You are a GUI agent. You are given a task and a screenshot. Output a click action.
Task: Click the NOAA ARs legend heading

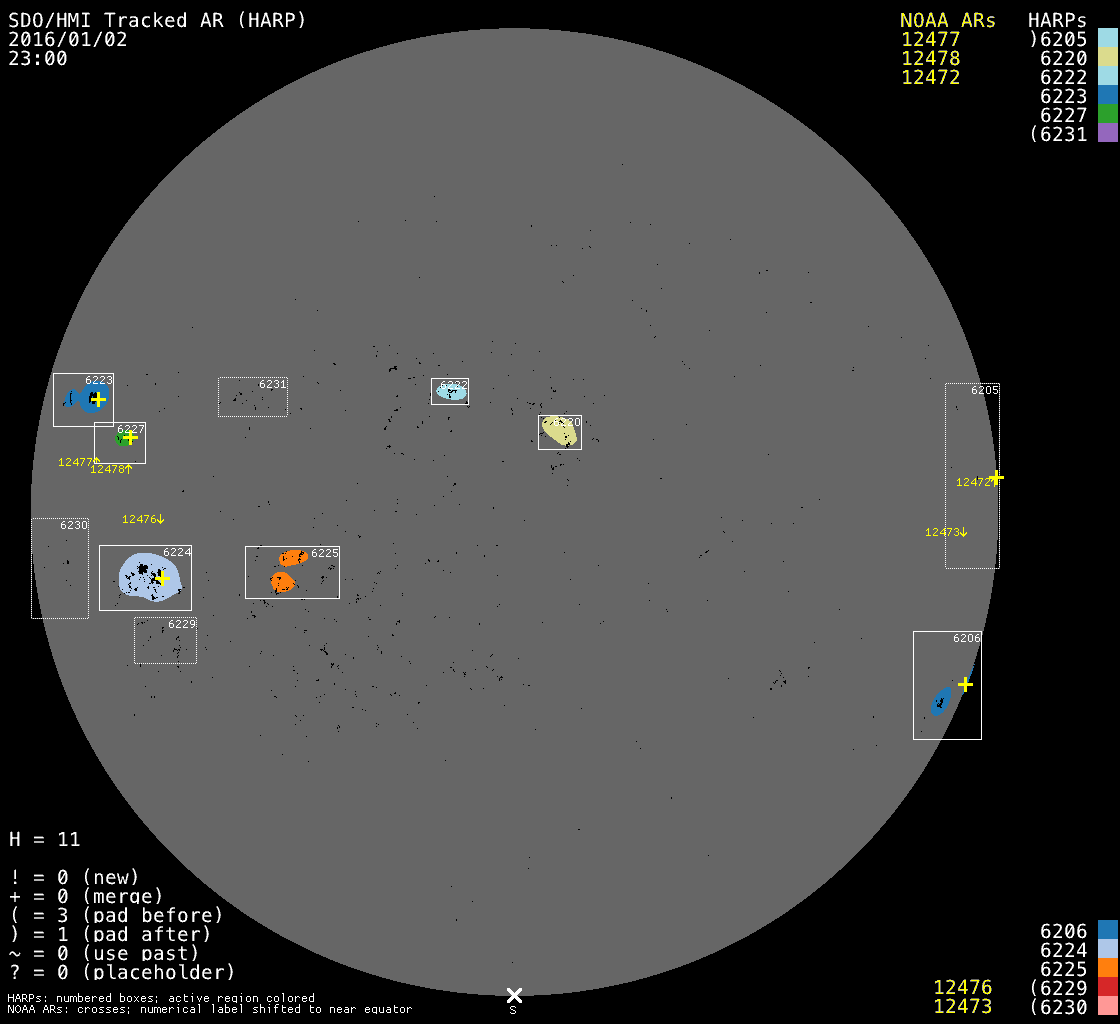[947, 21]
